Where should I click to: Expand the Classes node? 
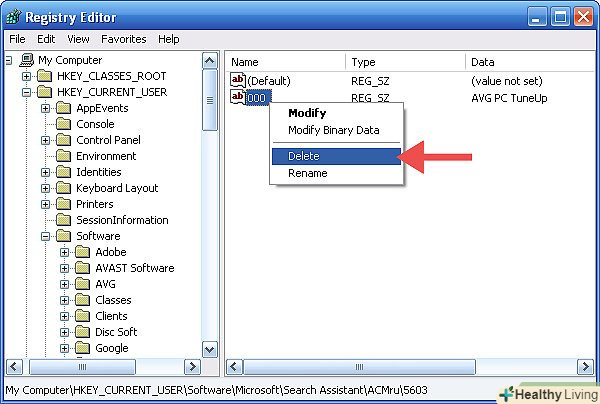(64, 301)
